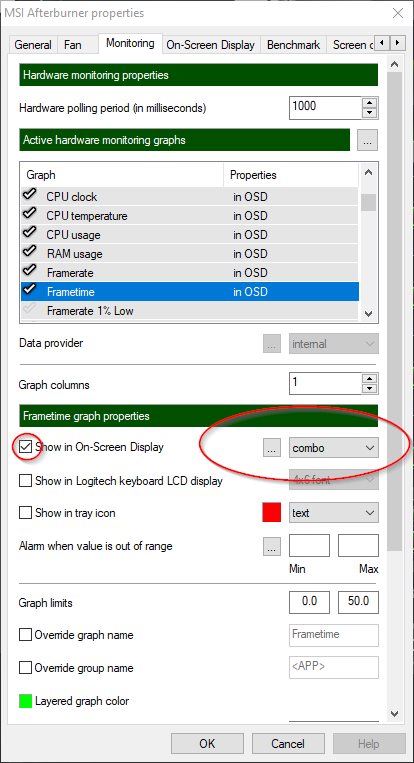Decrease hardware polling period spinner

pos(371,113)
